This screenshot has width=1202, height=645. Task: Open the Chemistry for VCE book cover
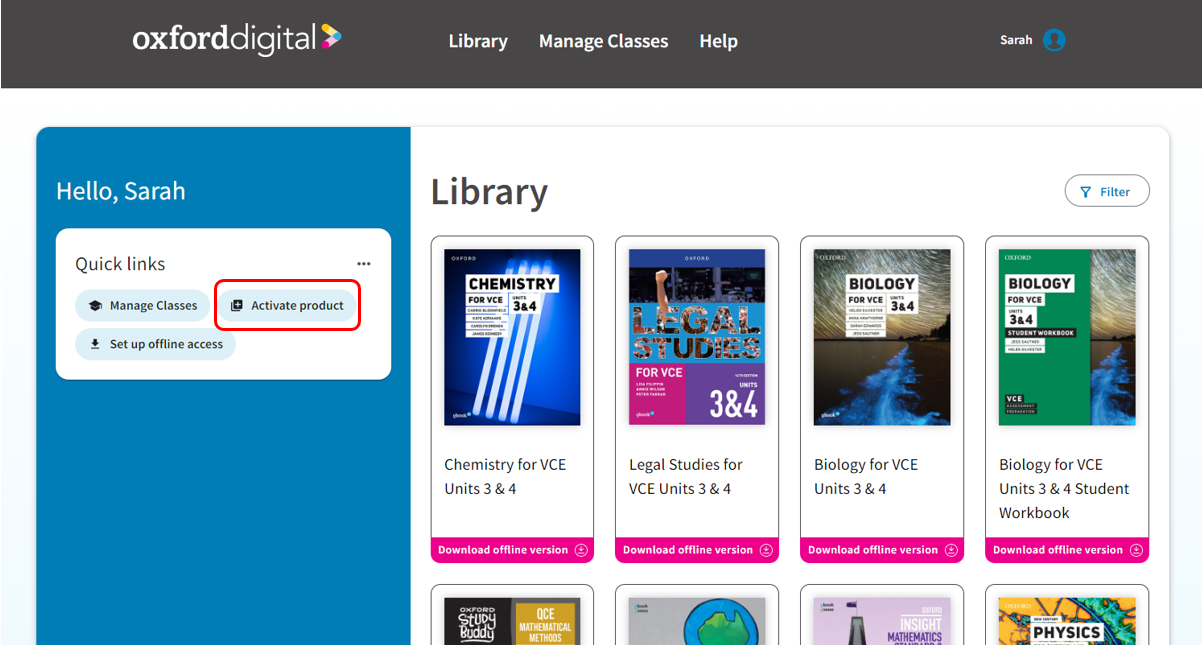[x=512, y=337]
